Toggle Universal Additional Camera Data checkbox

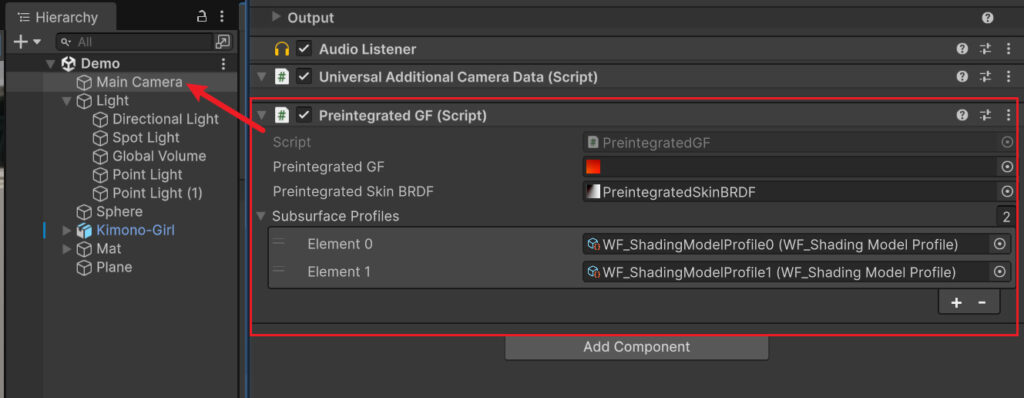point(304,77)
